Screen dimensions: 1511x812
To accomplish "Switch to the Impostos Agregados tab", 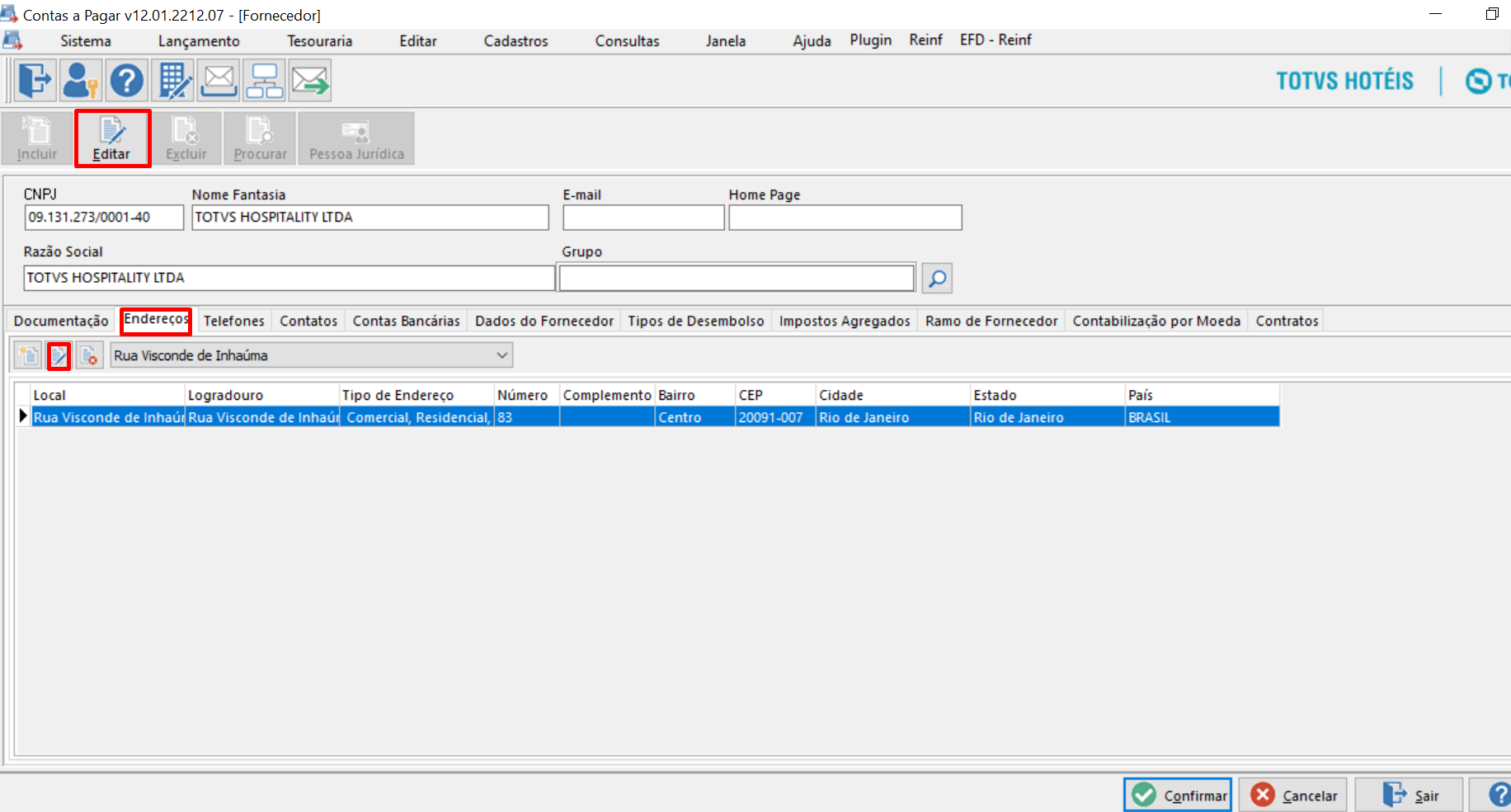I will 845,321.
